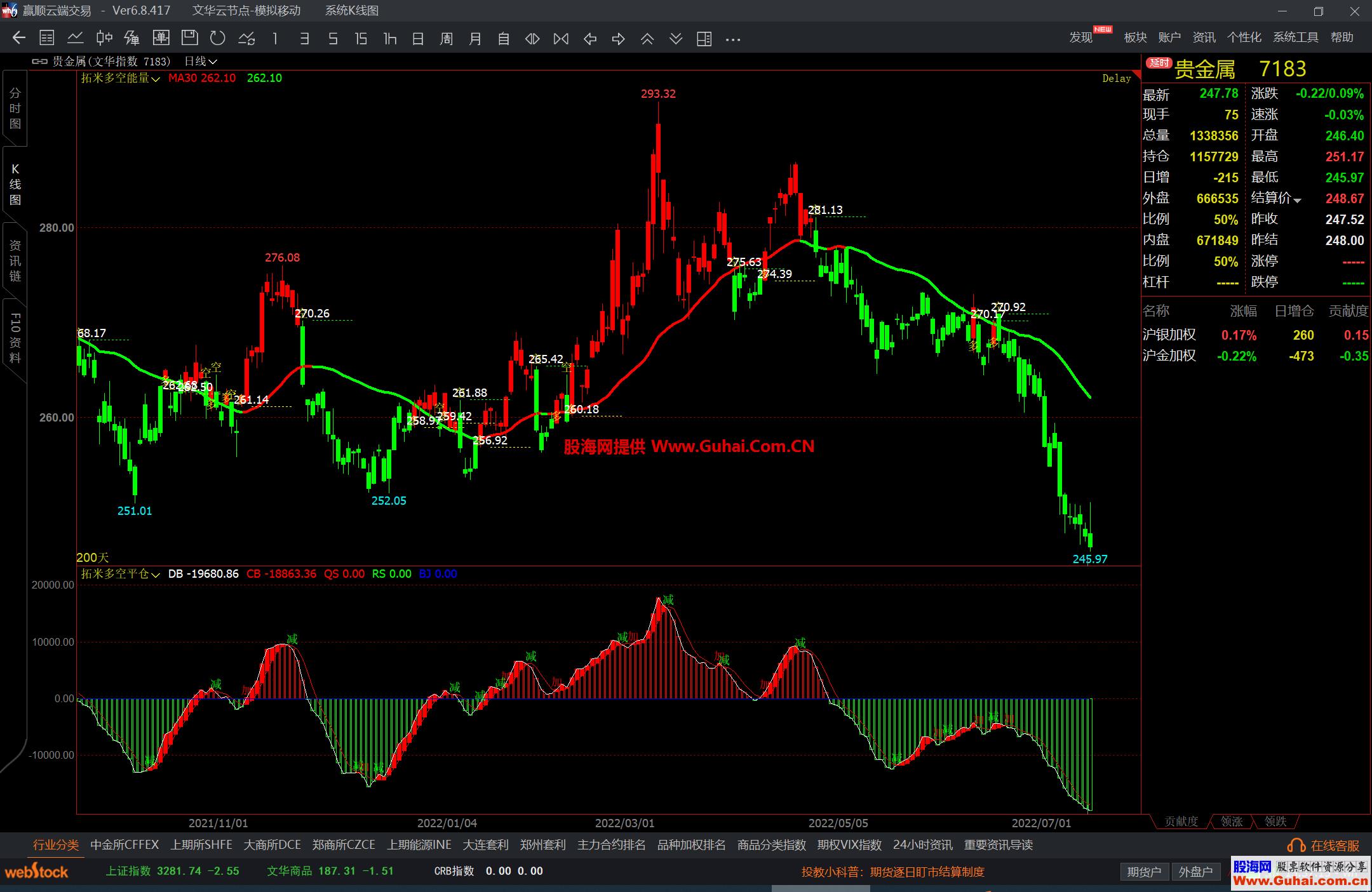Expand 结算价 dropdown arrow
This screenshot has width=1372, height=892.
[x=1297, y=200]
